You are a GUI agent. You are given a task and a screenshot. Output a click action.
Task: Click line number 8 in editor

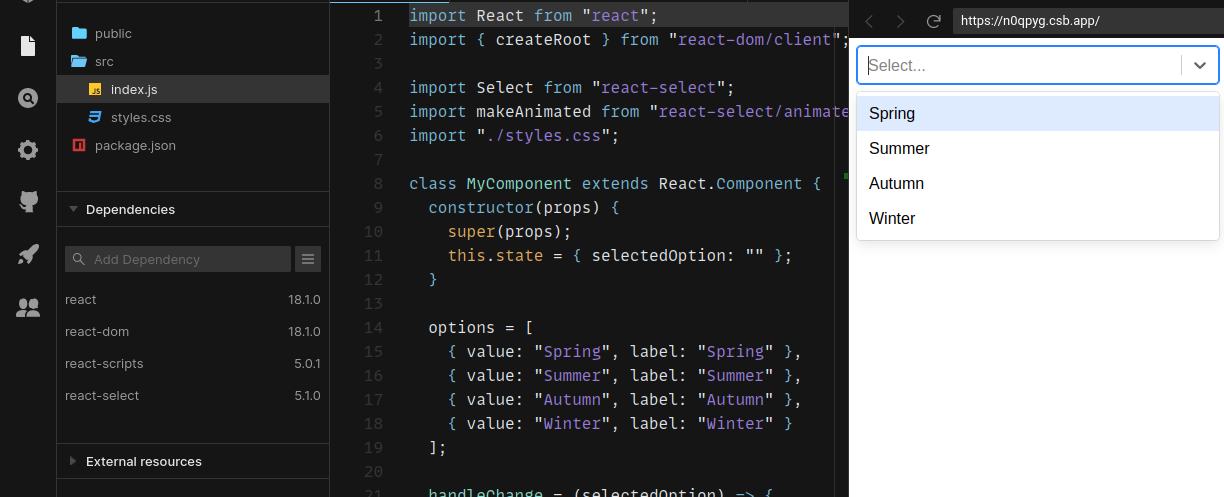click(x=377, y=184)
